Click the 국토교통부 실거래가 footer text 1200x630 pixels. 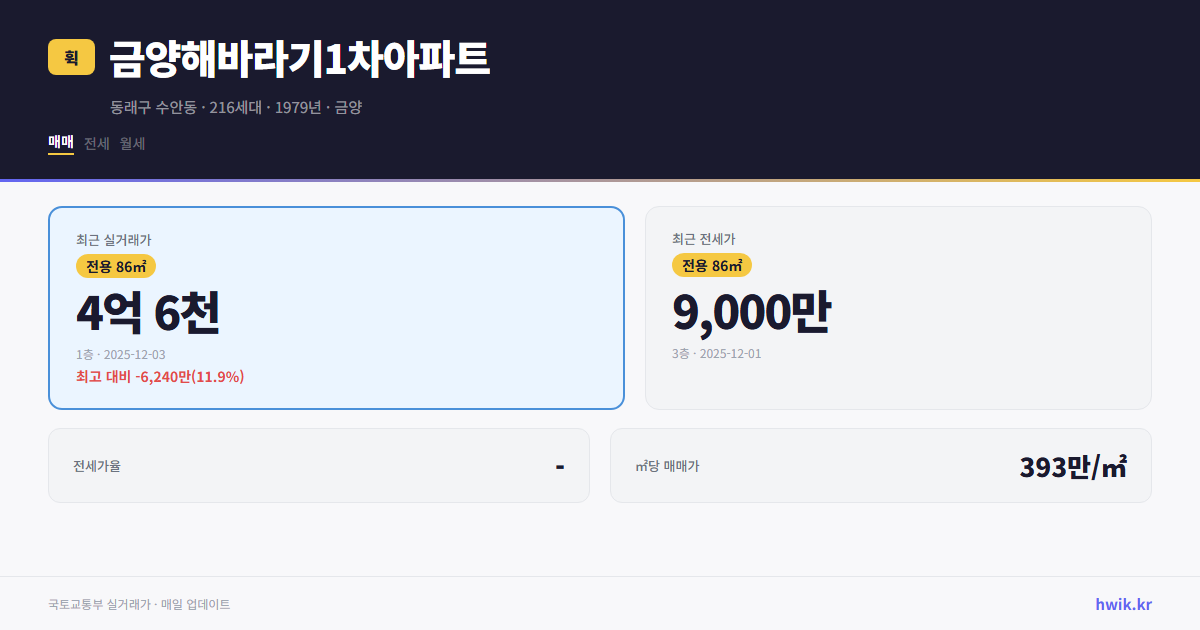tap(95, 604)
